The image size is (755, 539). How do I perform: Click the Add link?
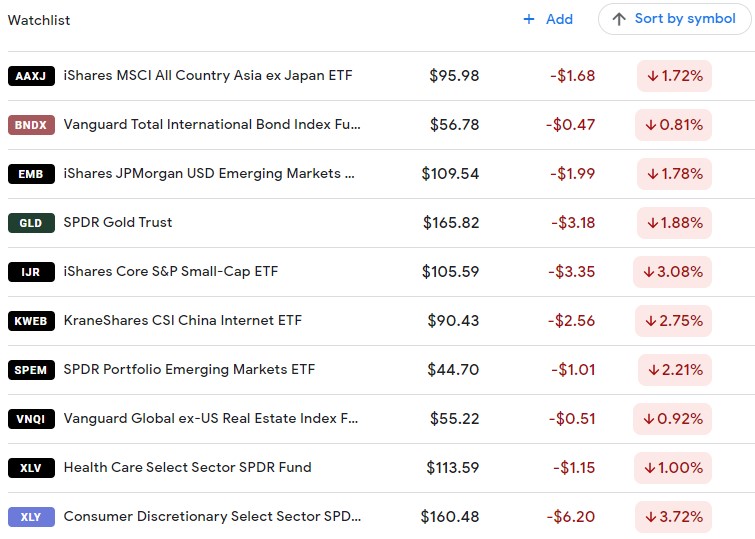coord(559,19)
